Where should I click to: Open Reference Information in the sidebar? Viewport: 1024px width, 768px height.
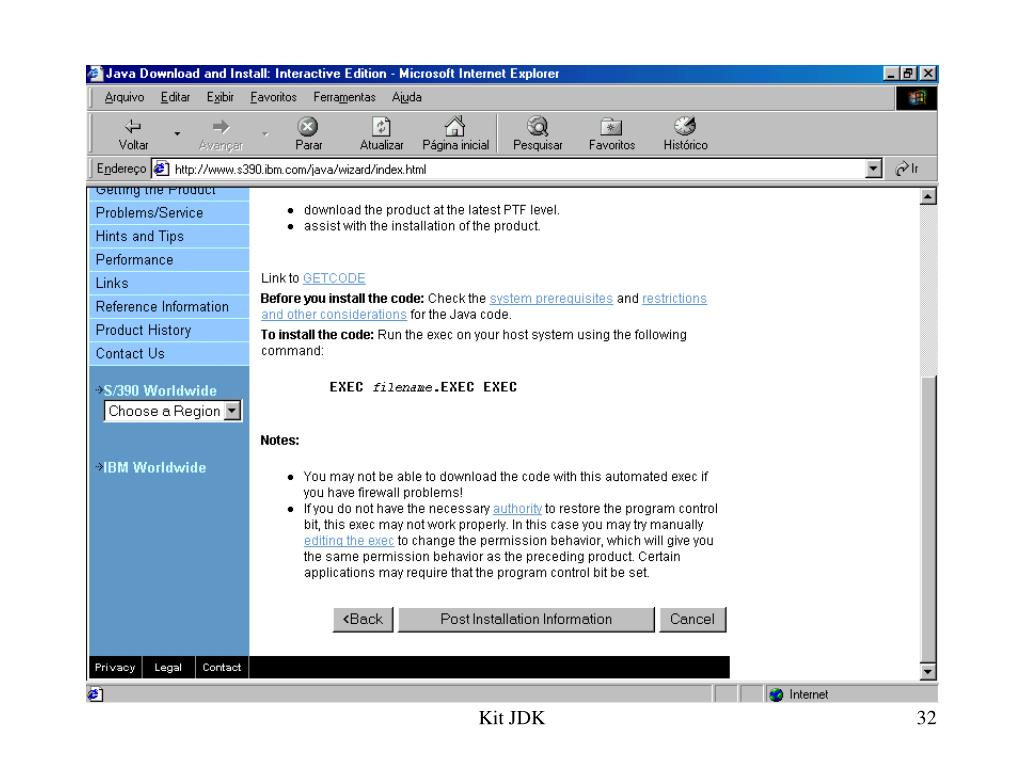pyautogui.click(x=168, y=307)
